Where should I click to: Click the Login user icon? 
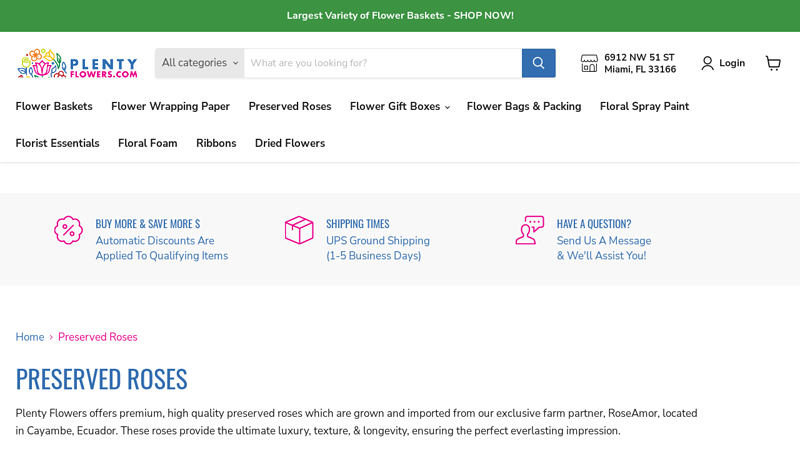point(708,63)
